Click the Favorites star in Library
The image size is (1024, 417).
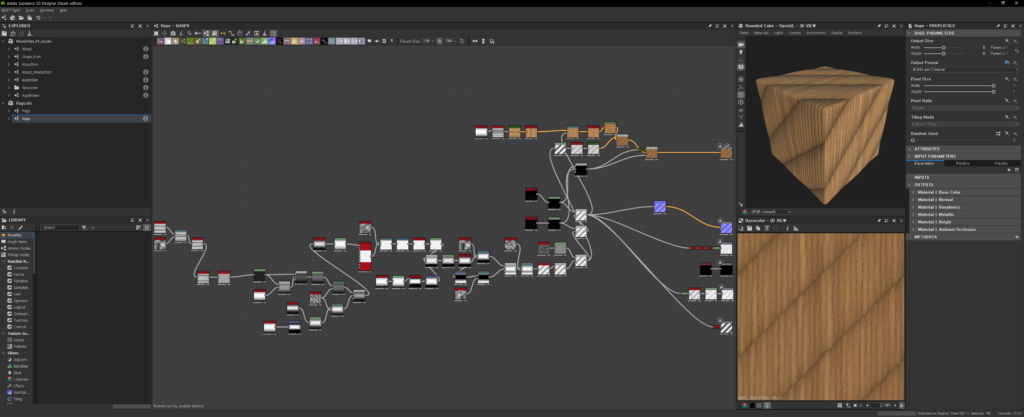point(4,235)
